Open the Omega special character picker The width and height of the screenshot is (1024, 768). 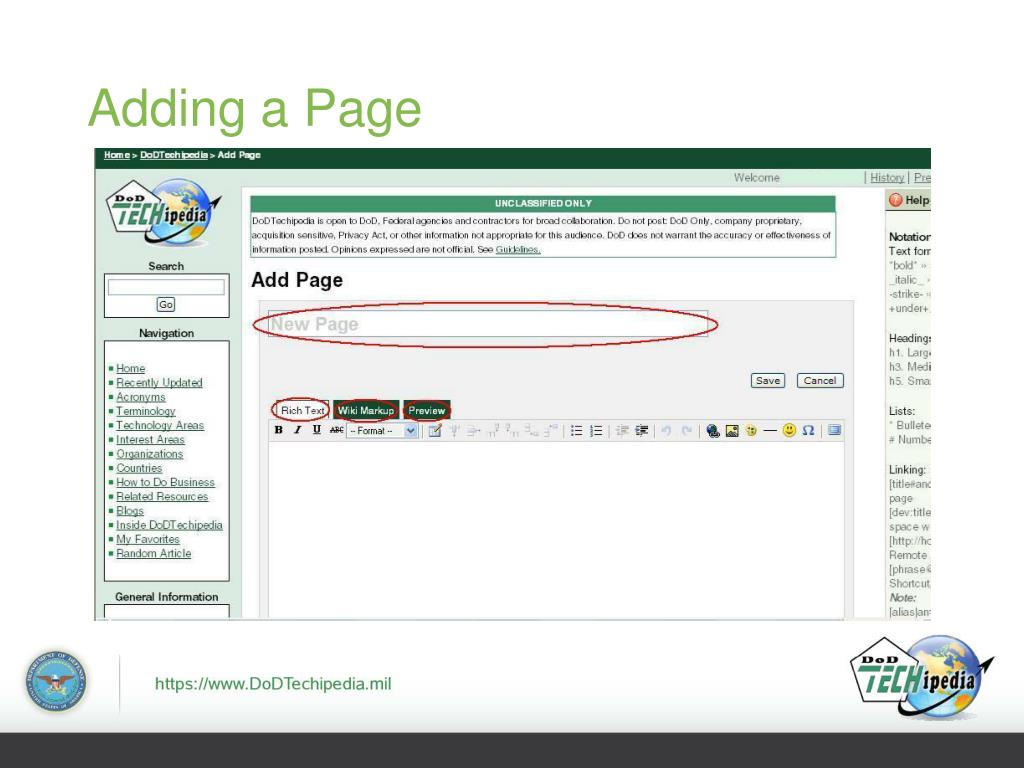[808, 430]
